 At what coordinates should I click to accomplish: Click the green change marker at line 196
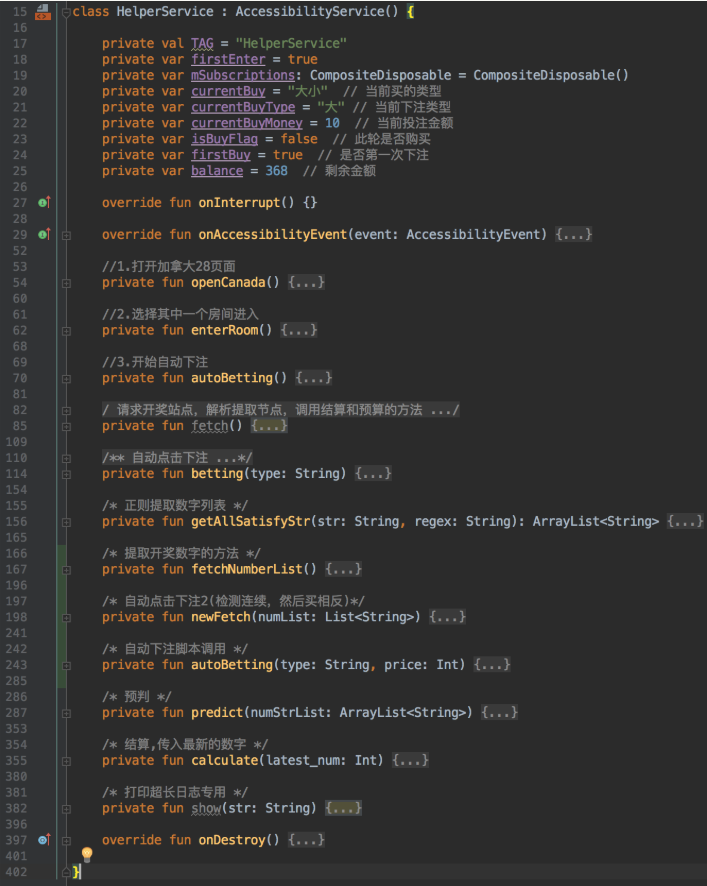pyautogui.click(x=63, y=601)
